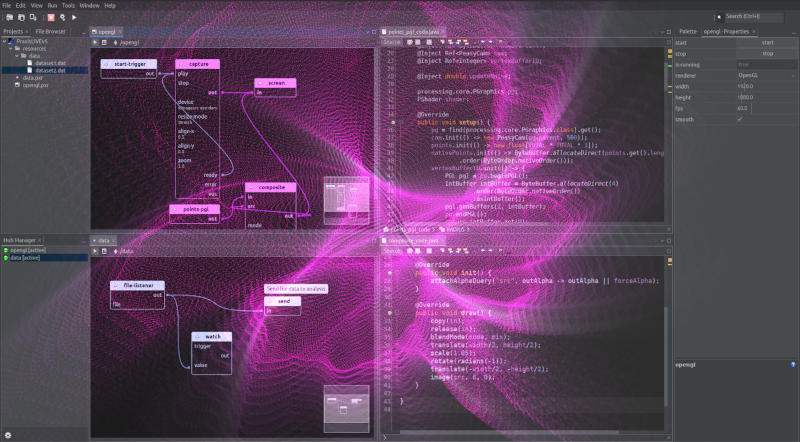Click the gear icon below Hub Manager
This screenshot has height=442, width=800.
tap(8, 435)
